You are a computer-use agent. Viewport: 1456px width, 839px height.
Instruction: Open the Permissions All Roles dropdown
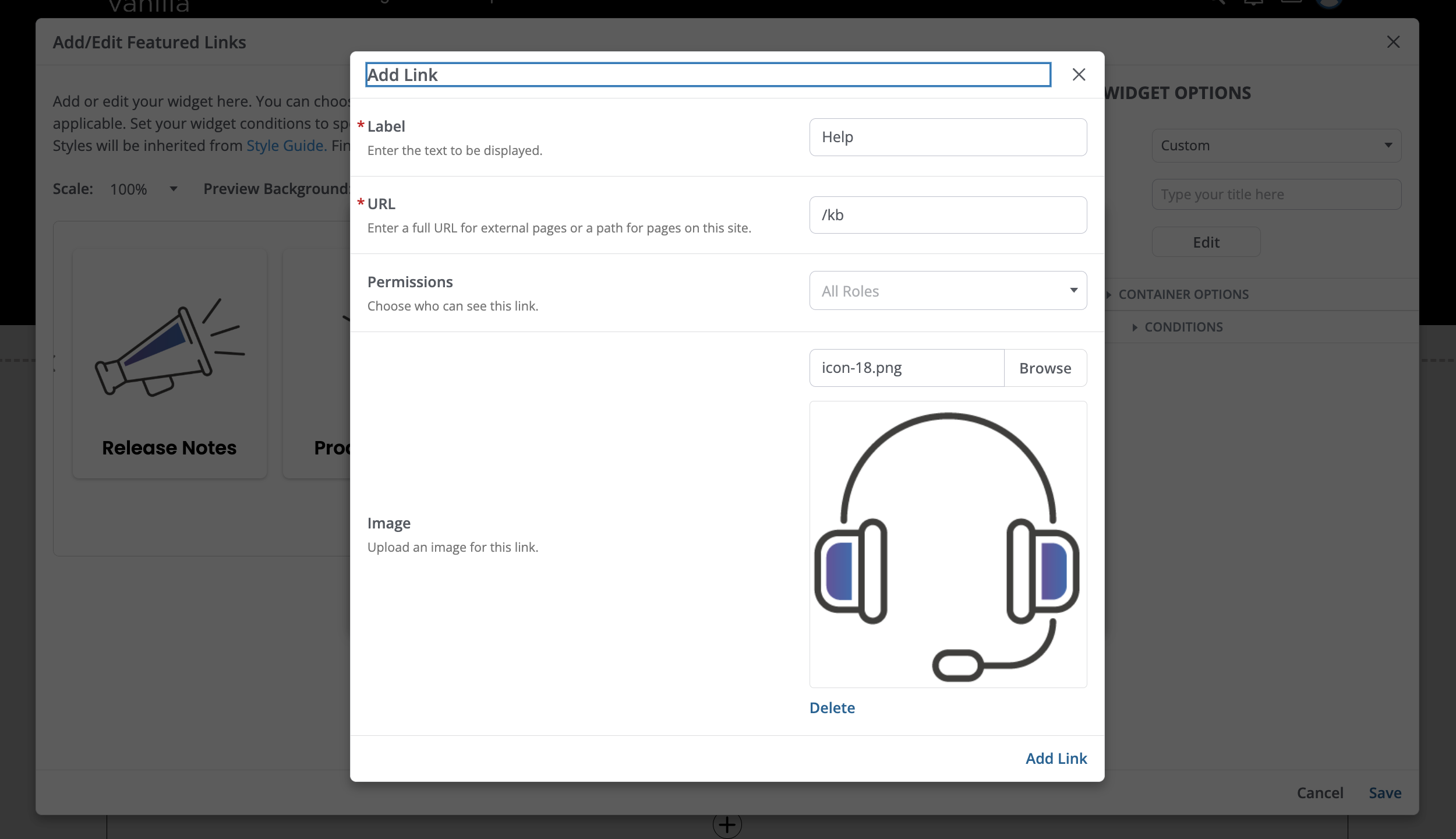coord(948,290)
